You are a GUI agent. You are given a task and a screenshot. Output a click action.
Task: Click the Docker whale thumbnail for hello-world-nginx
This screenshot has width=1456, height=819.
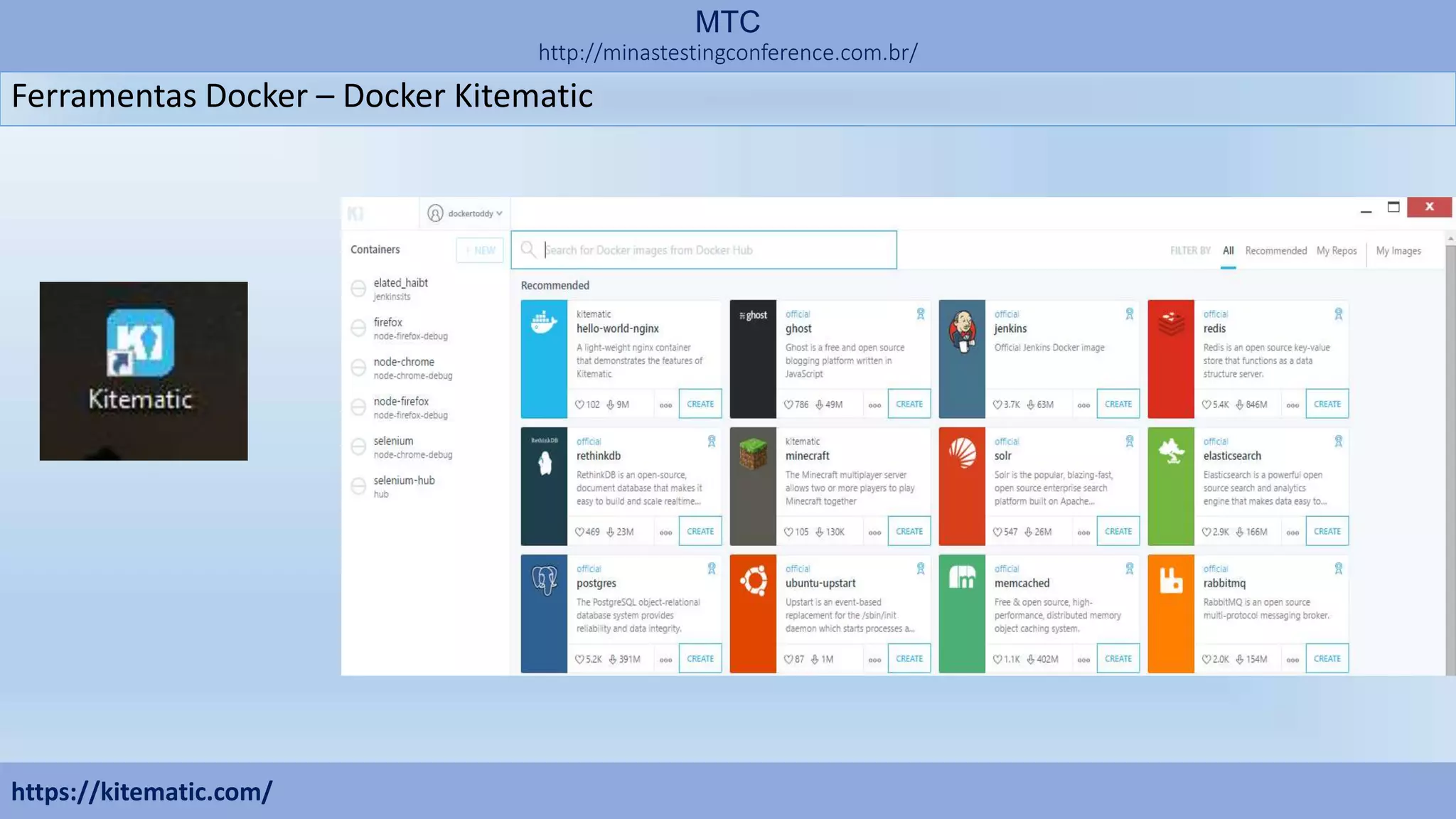(x=544, y=359)
